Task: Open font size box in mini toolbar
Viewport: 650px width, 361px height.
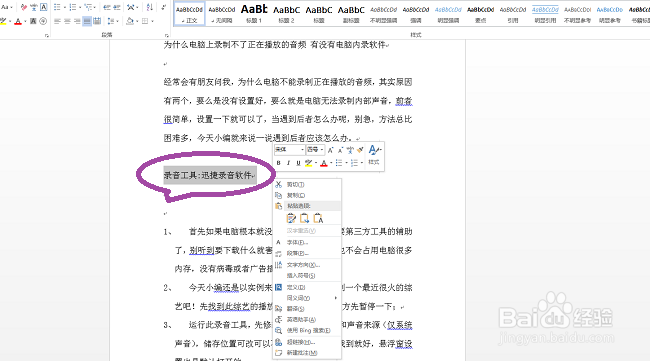Action: point(315,150)
